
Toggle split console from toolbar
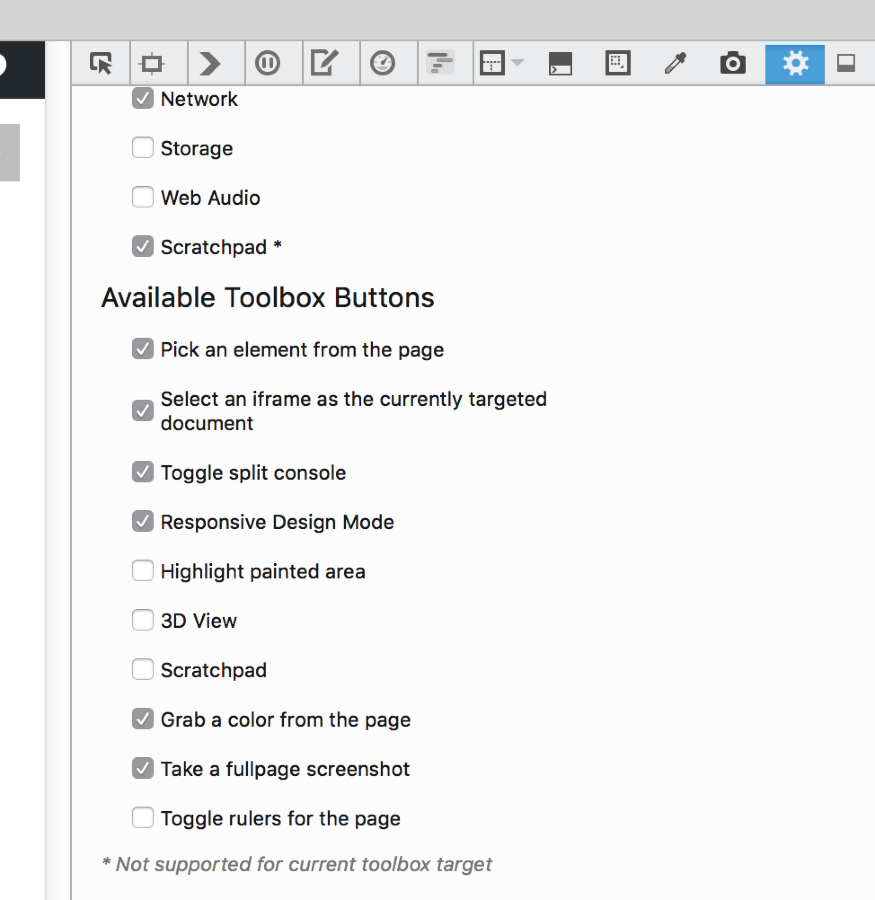pyautogui.click(x=560, y=64)
